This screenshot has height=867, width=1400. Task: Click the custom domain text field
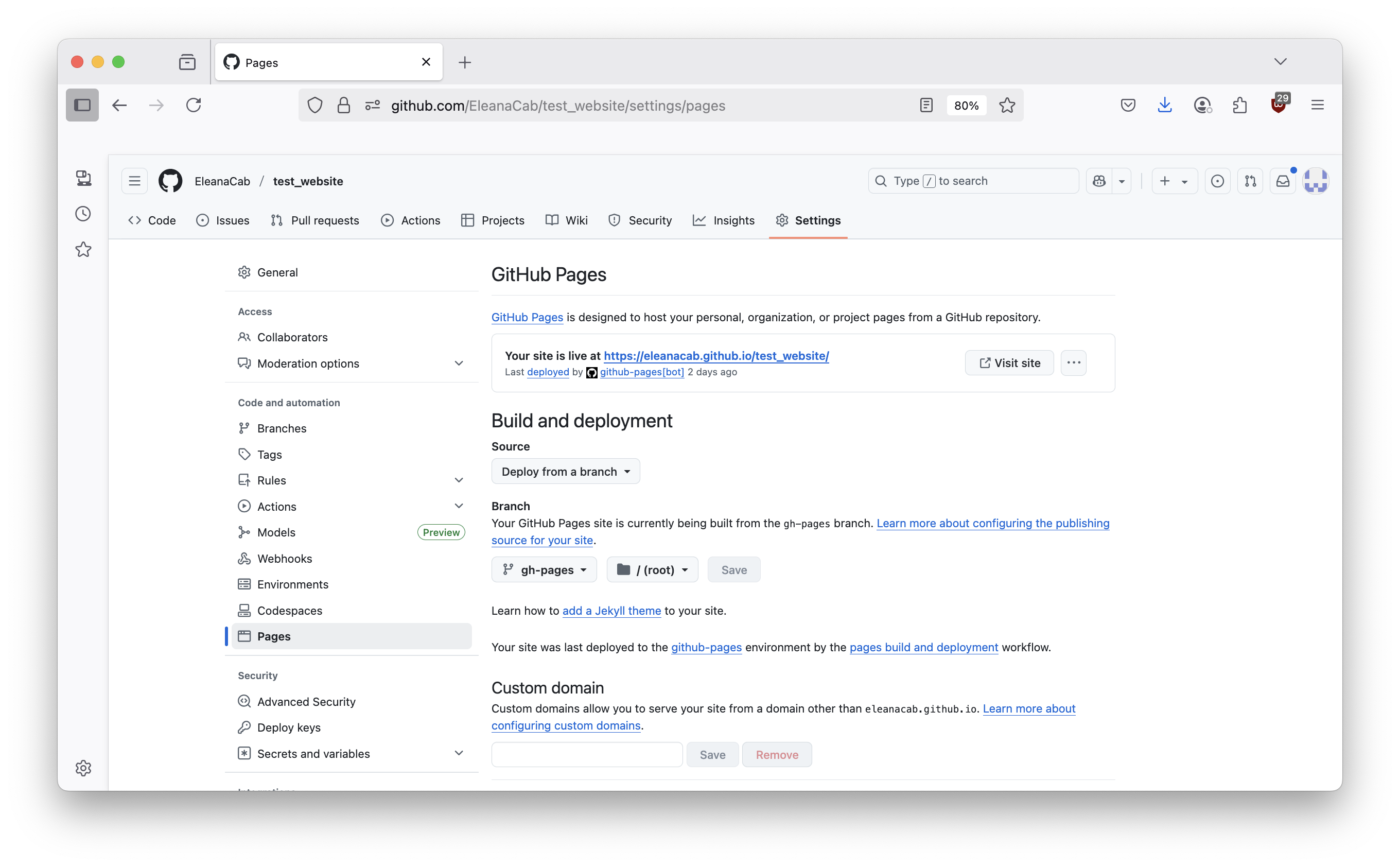586,755
